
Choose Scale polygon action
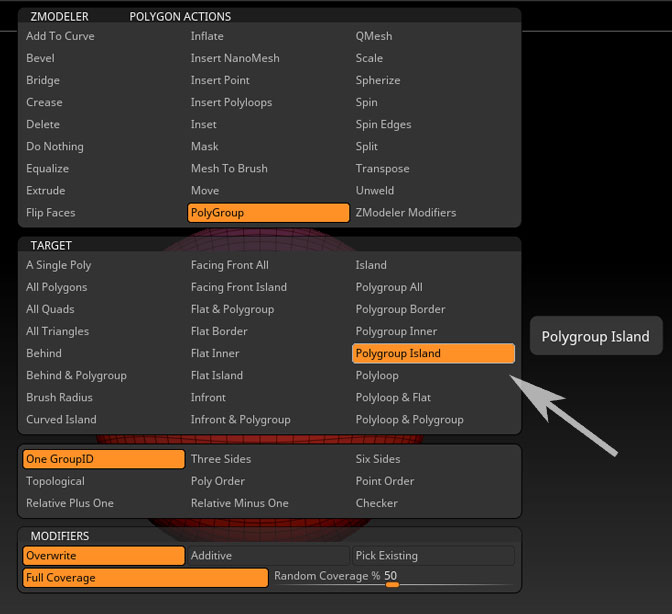369,58
